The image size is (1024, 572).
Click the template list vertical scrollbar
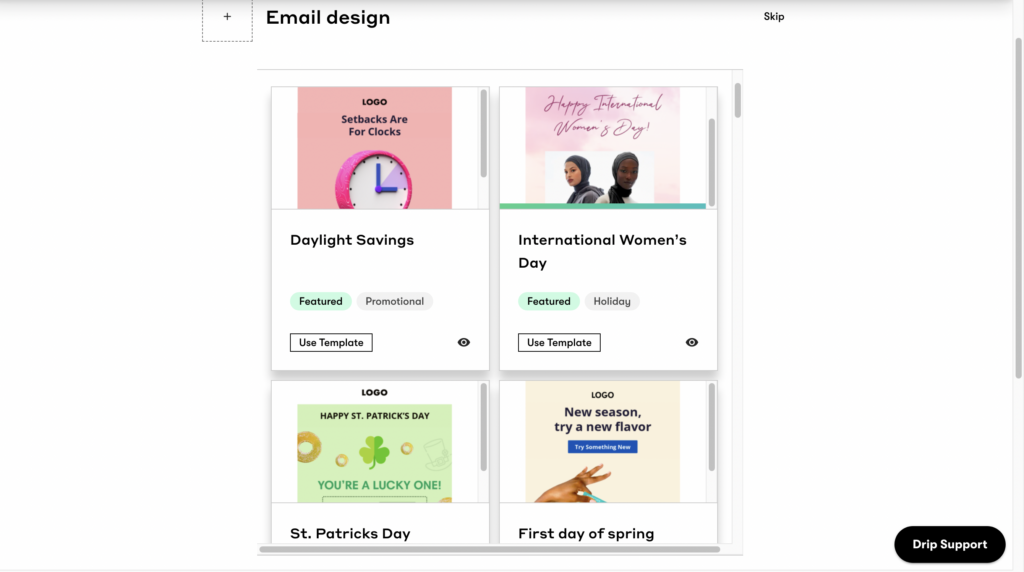coord(738,100)
